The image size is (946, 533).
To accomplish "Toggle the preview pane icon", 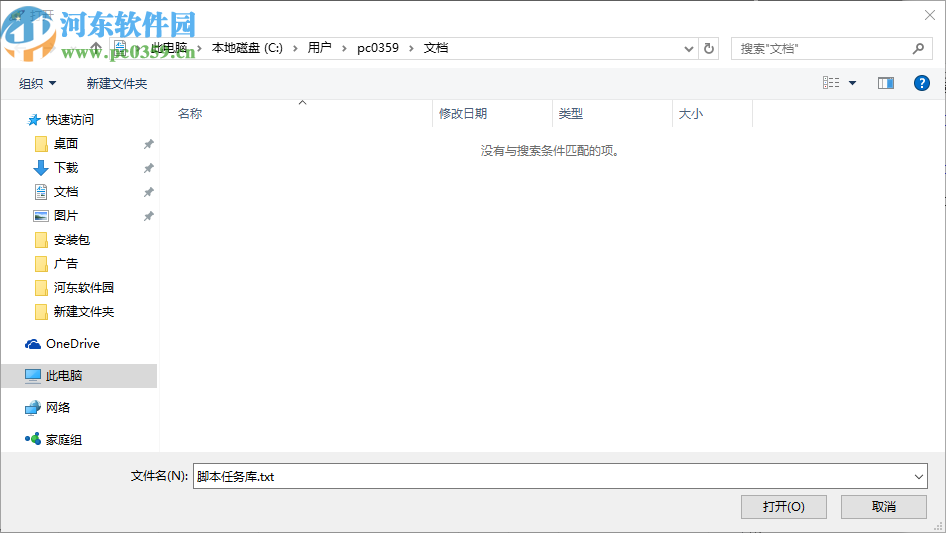I will 886,83.
